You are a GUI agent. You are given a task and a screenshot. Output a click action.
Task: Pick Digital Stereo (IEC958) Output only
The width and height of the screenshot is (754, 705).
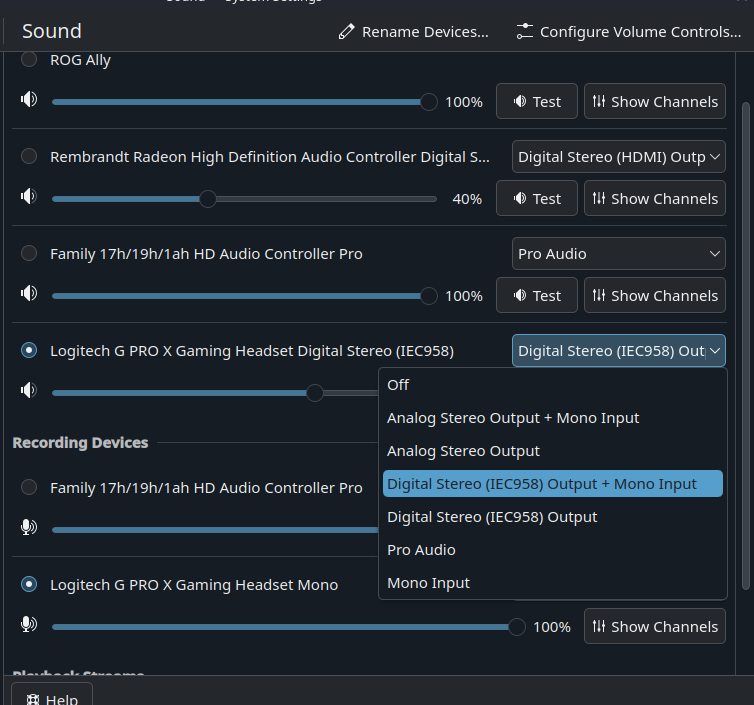(x=553, y=517)
